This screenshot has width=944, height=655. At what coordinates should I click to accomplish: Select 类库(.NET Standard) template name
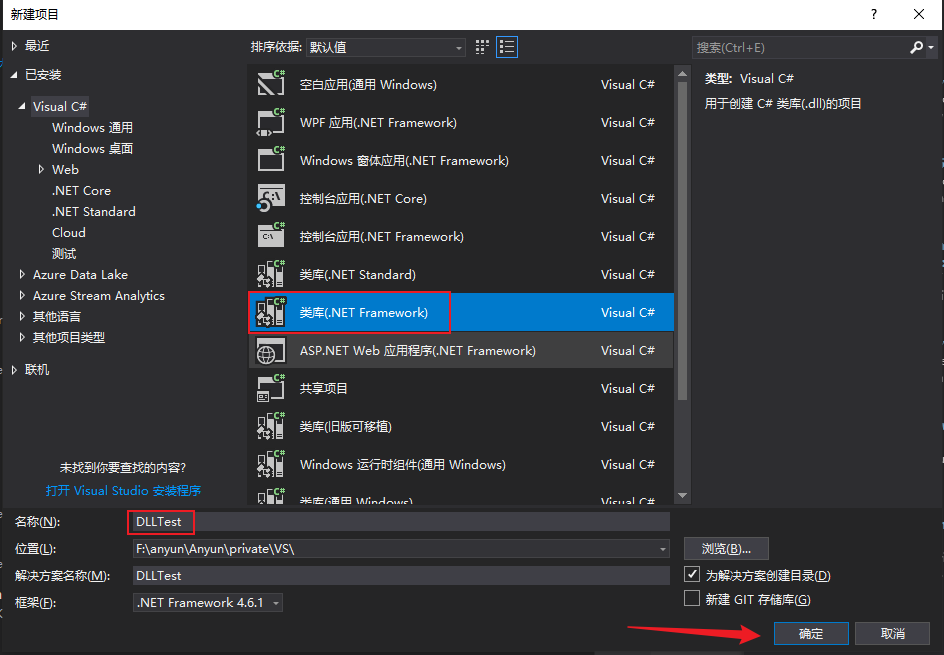358,275
